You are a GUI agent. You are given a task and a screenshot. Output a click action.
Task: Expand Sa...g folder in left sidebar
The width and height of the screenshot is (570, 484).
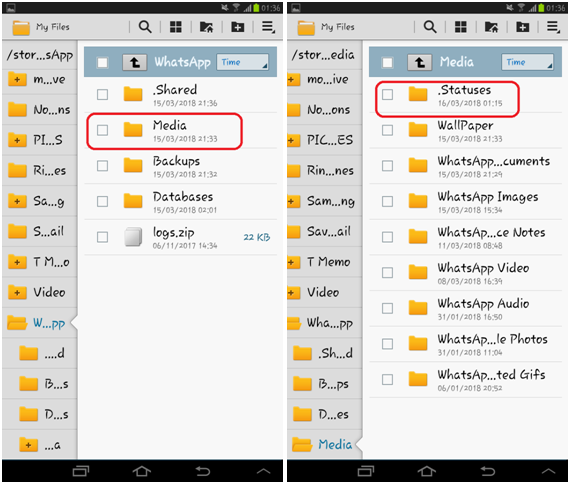pyautogui.click(x=17, y=201)
